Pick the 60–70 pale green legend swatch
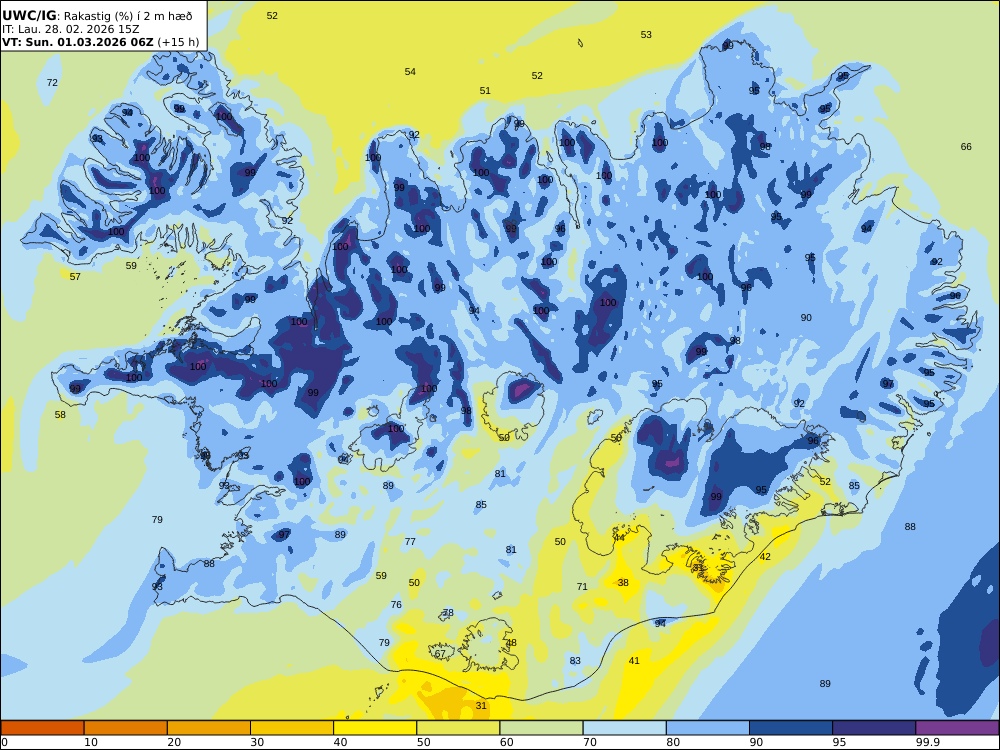The width and height of the screenshot is (1000, 750). click(x=541, y=728)
